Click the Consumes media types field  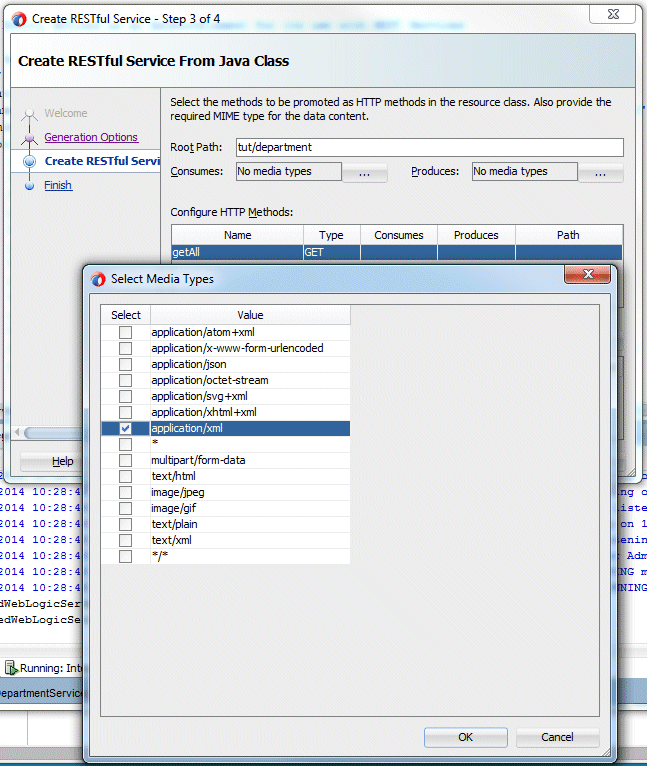click(289, 171)
